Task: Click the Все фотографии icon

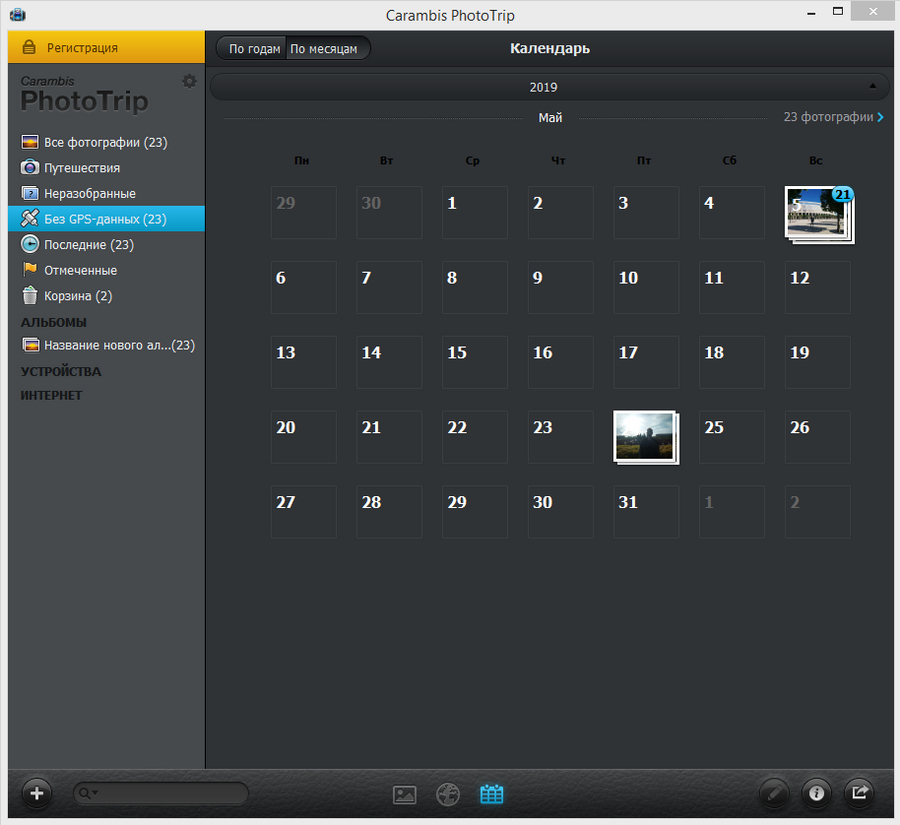Action: (x=30, y=142)
